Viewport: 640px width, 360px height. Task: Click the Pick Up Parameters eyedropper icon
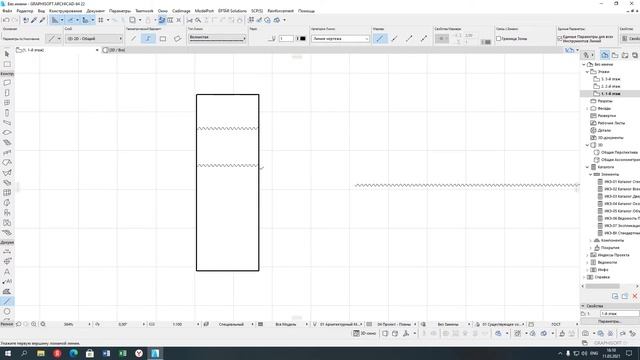[x=34, y=20]
